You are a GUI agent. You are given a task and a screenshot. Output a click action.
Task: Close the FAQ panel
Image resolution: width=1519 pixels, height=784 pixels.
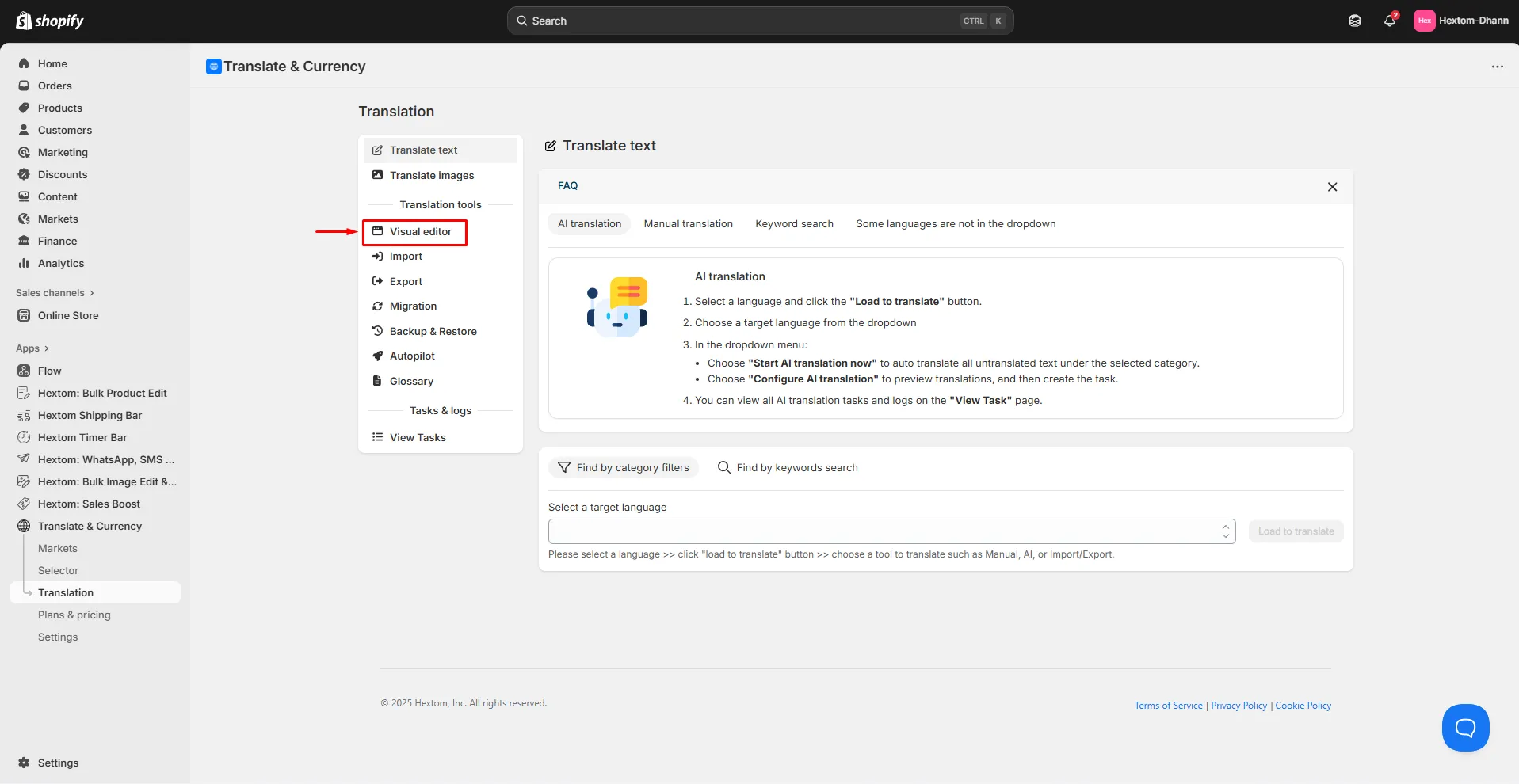1332,187
